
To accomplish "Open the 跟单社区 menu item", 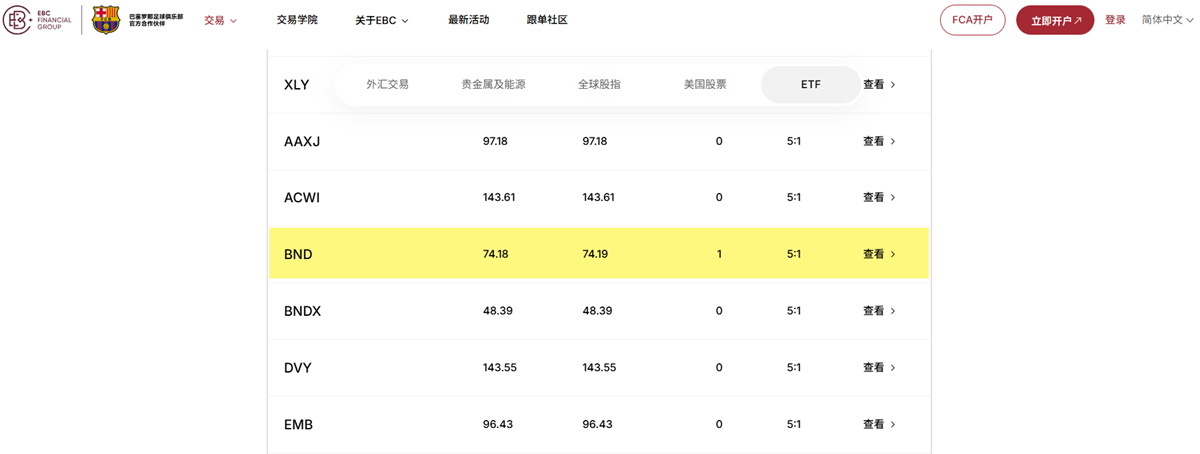I will (x=547, y=20).
